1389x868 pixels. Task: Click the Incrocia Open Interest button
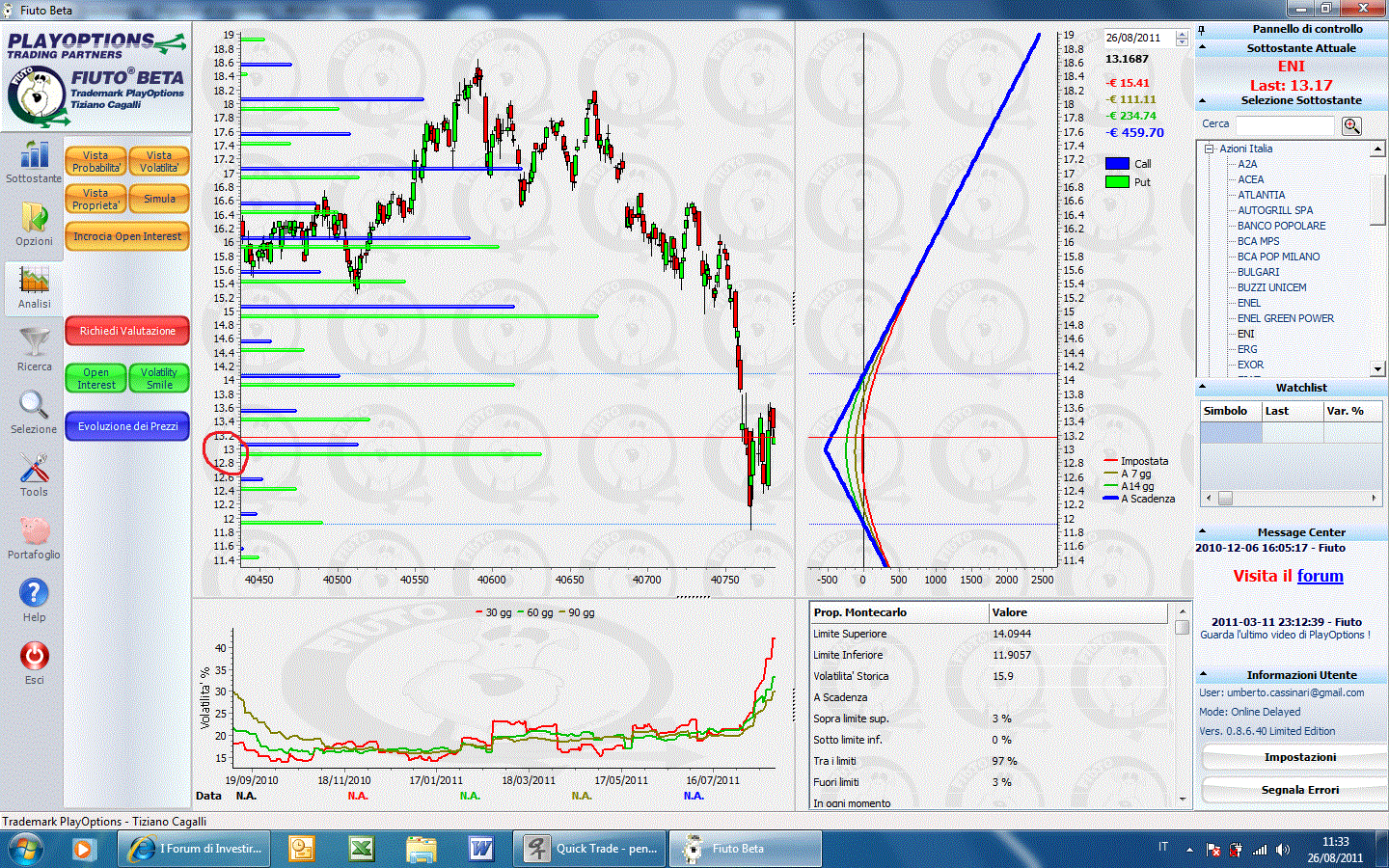pyautogui.click(x=127, y=236)
